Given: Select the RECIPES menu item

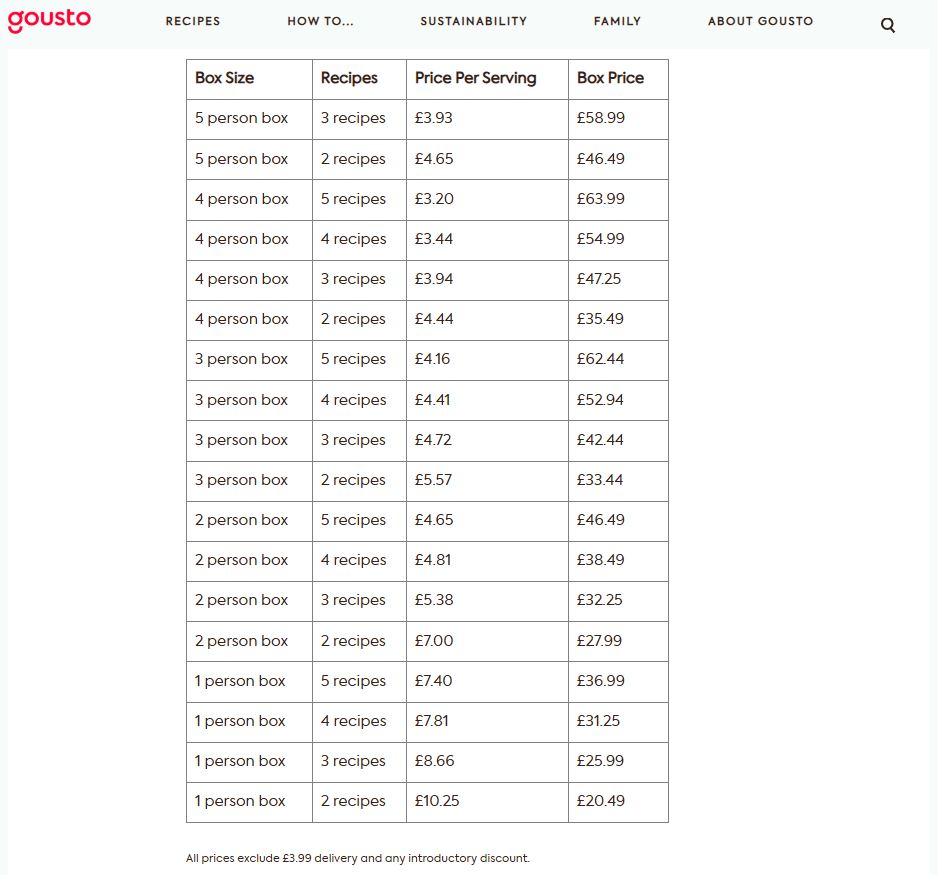Looking at the screenshot, I should click(192, 21).
